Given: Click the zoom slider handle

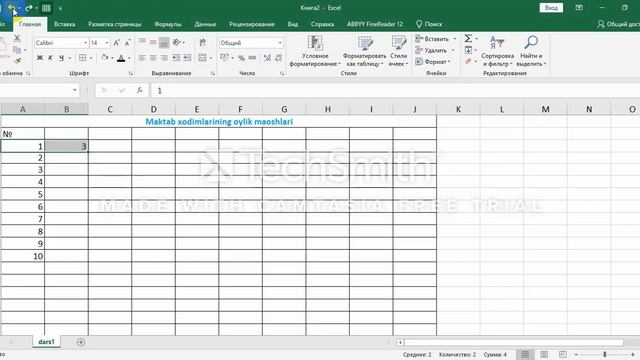Looking at the screenshot, I should click(605, 354).
